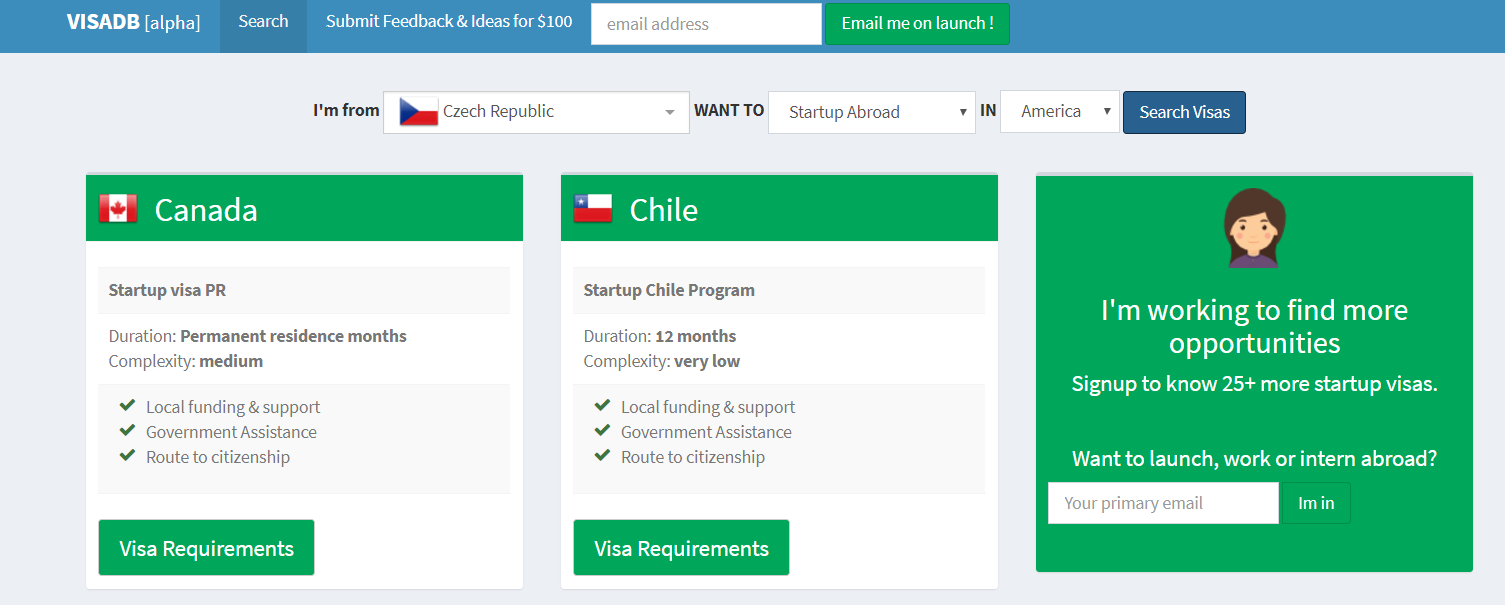The image size is (1505, 605).
Task: Click checkmark beside Chile Government Assistance
Action: pyautogui.click(x=602, y=431)
